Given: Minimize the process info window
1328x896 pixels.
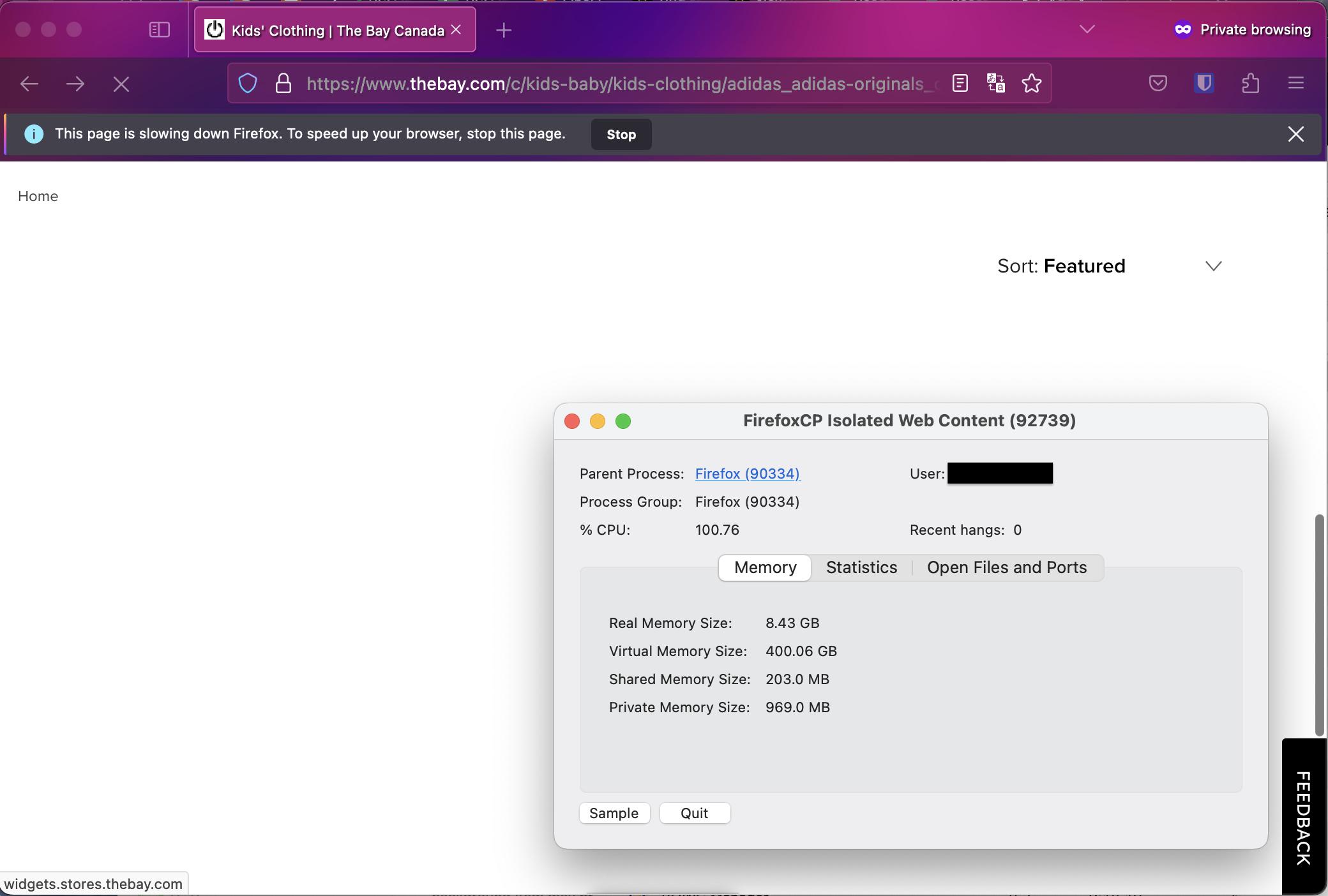Looking at the screenshot, I should [598, 421].
